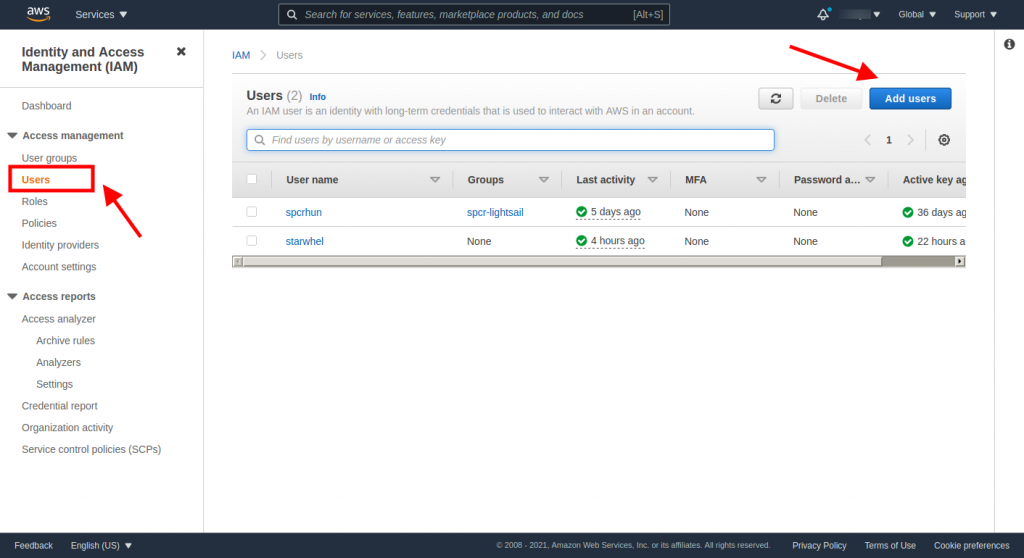Click the Active key age column header
Image resolution: width=1024 pixels, height=558 pixels.
click(x=934, y=180)
